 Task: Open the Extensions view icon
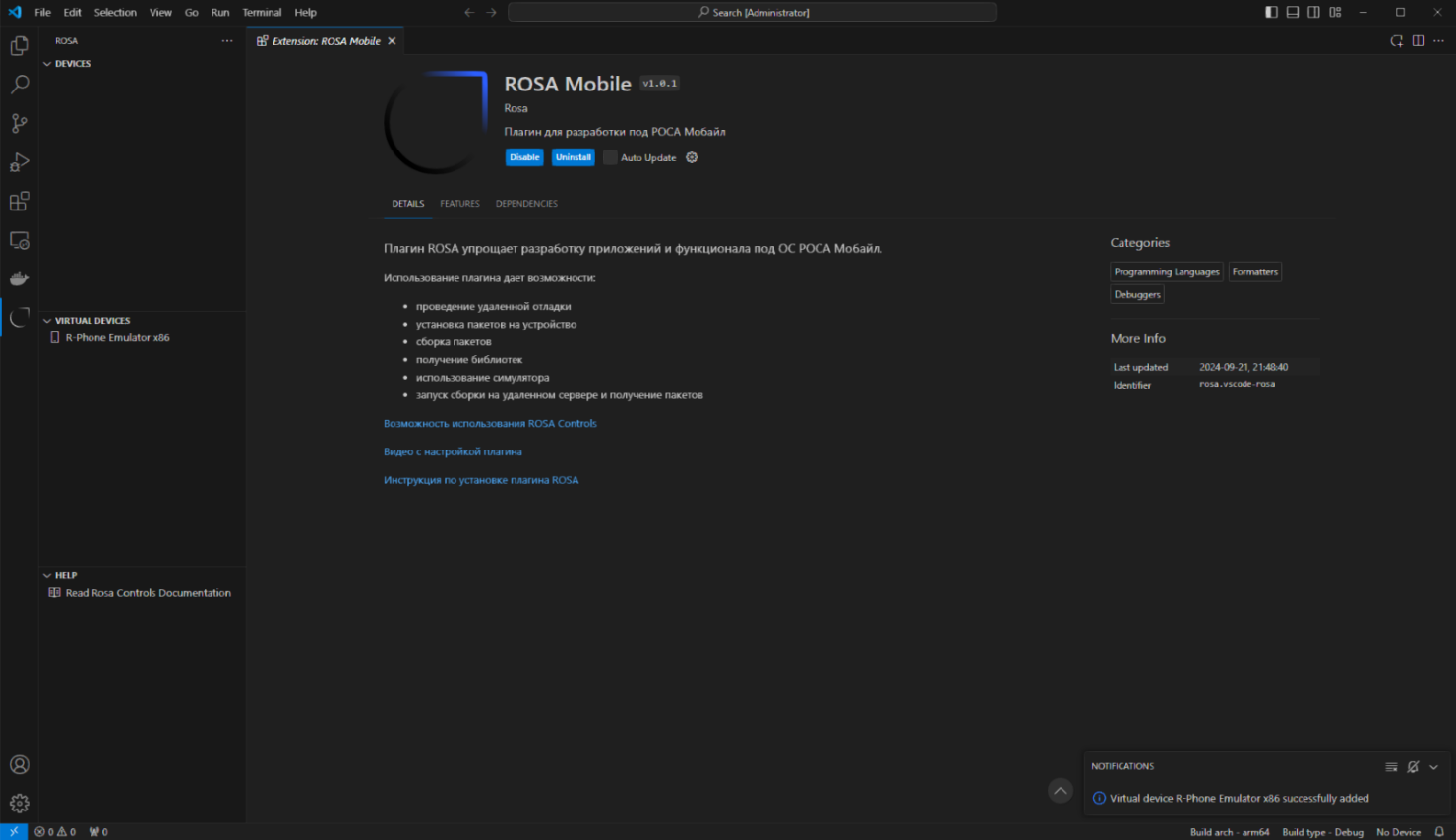coord(19,202)
